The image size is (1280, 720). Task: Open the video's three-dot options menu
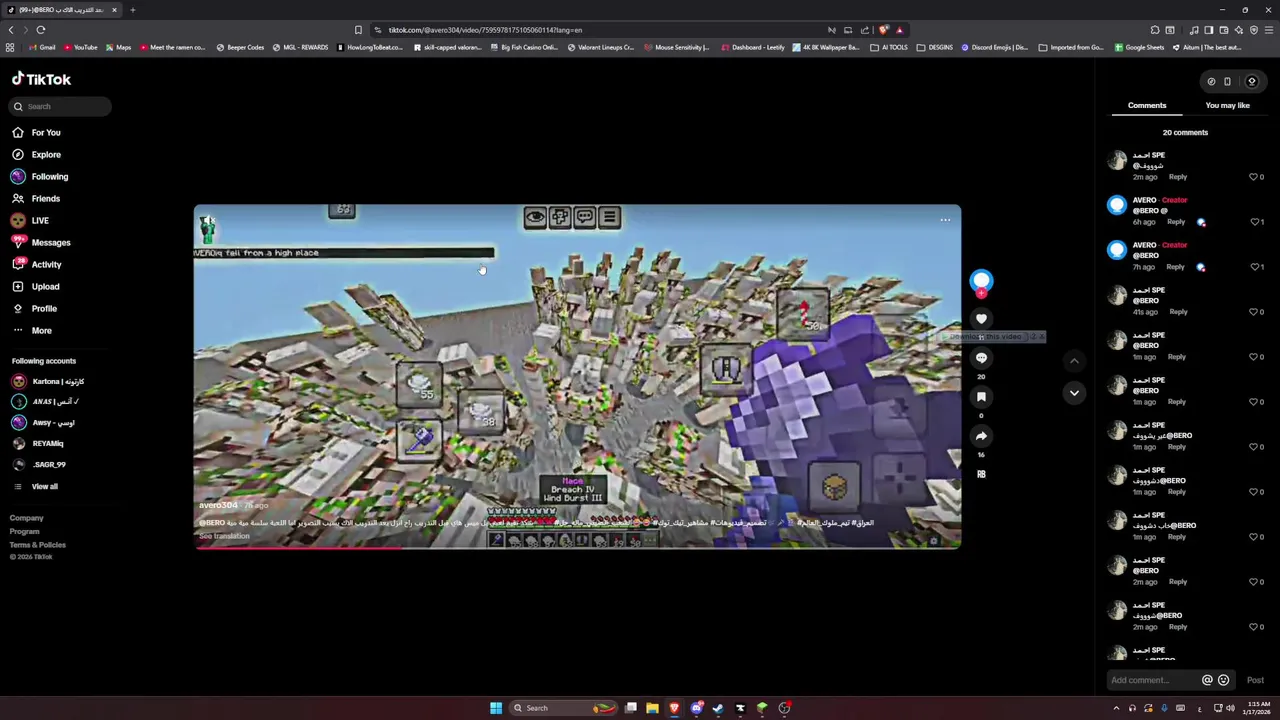(945, 220)
